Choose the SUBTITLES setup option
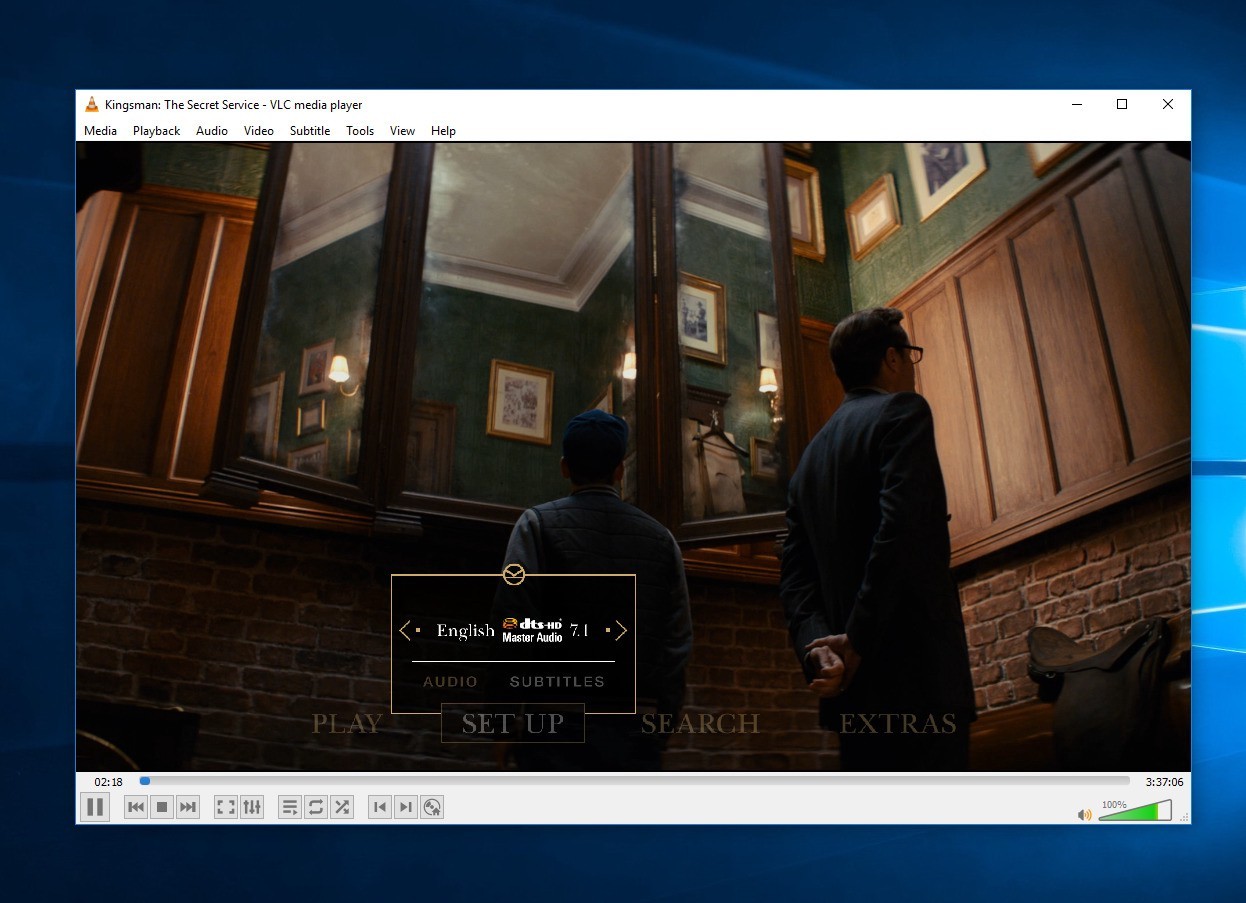 pyautogui.click(x=557, y=682)
